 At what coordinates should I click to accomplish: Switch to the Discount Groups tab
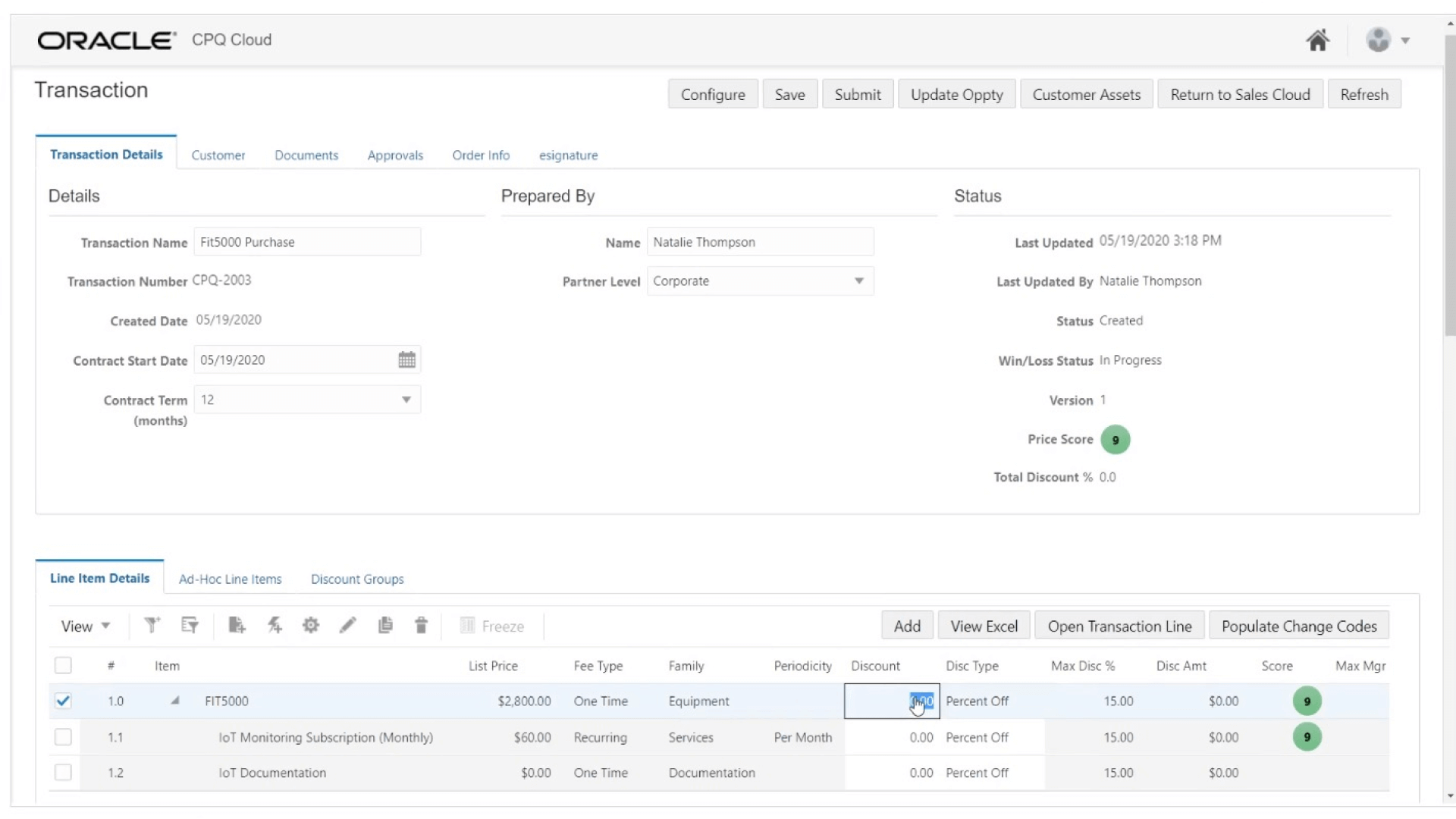click(357, 578)
